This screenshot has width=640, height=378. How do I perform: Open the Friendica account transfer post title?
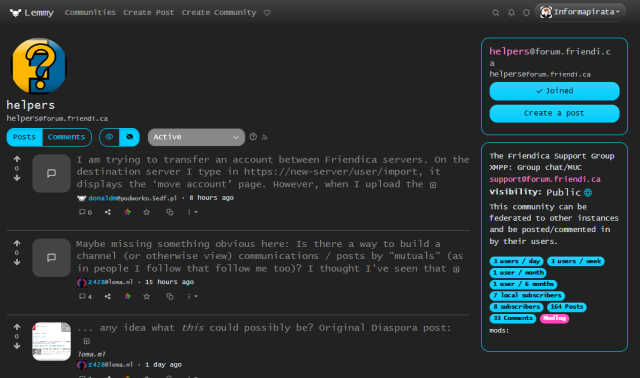273,172
